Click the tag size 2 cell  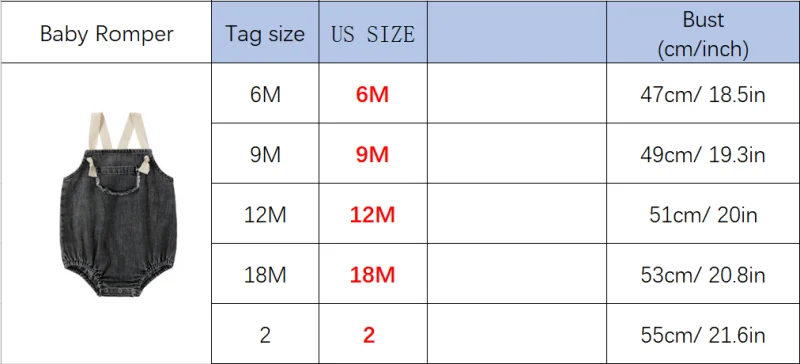coord(265,335)
